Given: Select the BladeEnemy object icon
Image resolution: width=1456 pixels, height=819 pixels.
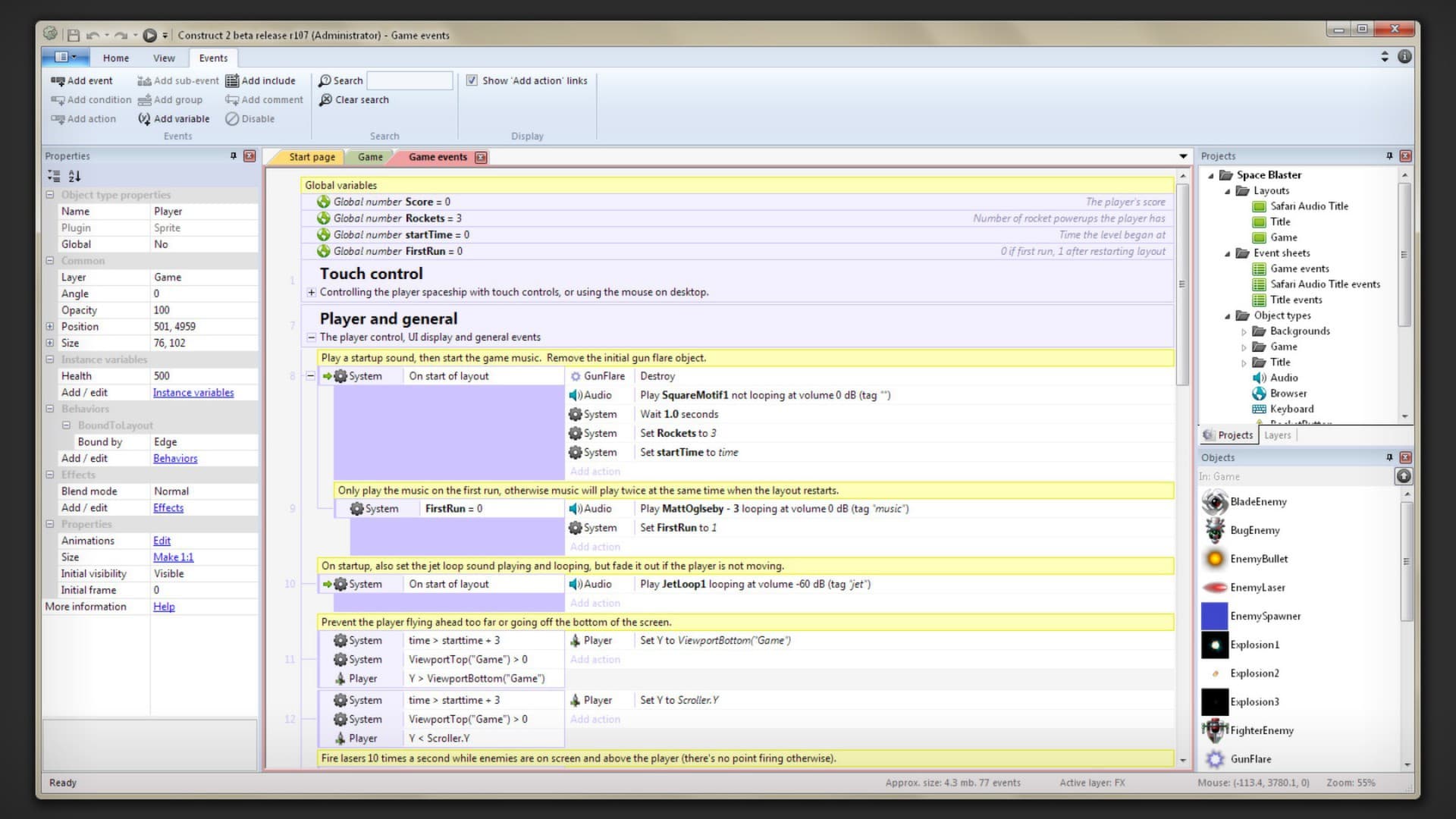Looking at the screenshot, I should (x=1215, y=501).
